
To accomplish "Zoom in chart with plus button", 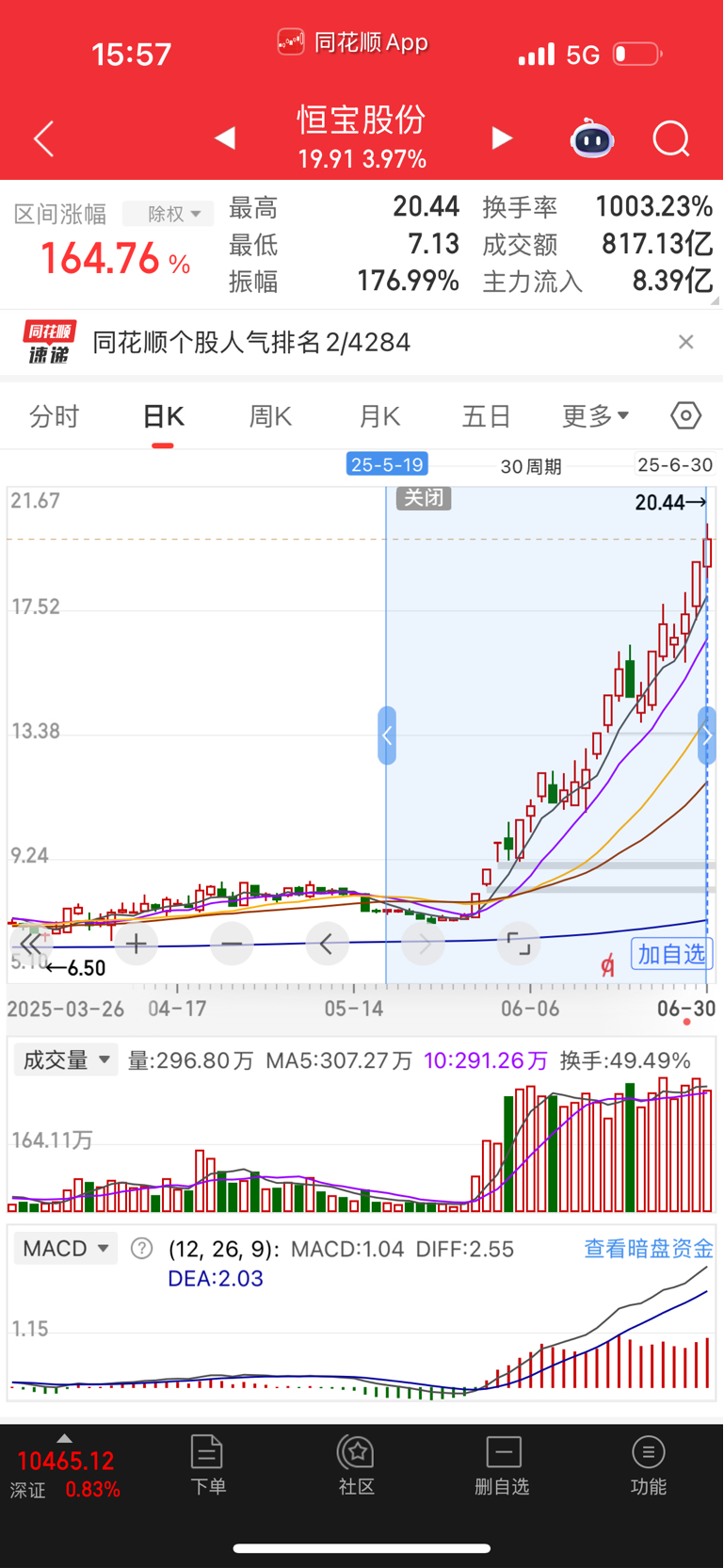I will (137, 944).
